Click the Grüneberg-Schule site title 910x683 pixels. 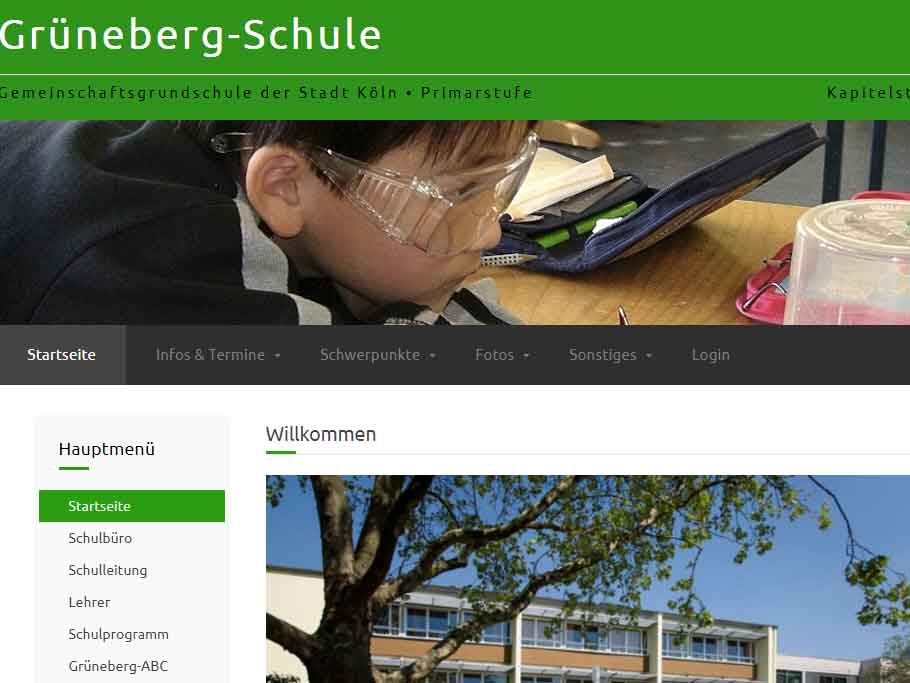point(190,35)
